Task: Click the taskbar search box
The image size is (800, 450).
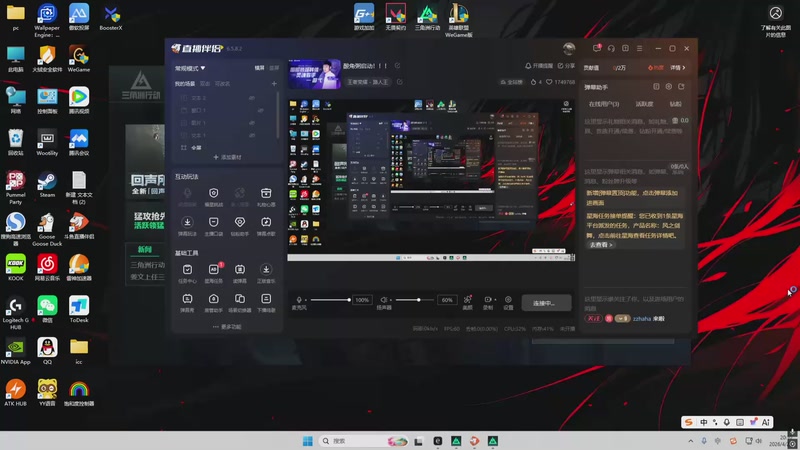Action: point(364,441)
